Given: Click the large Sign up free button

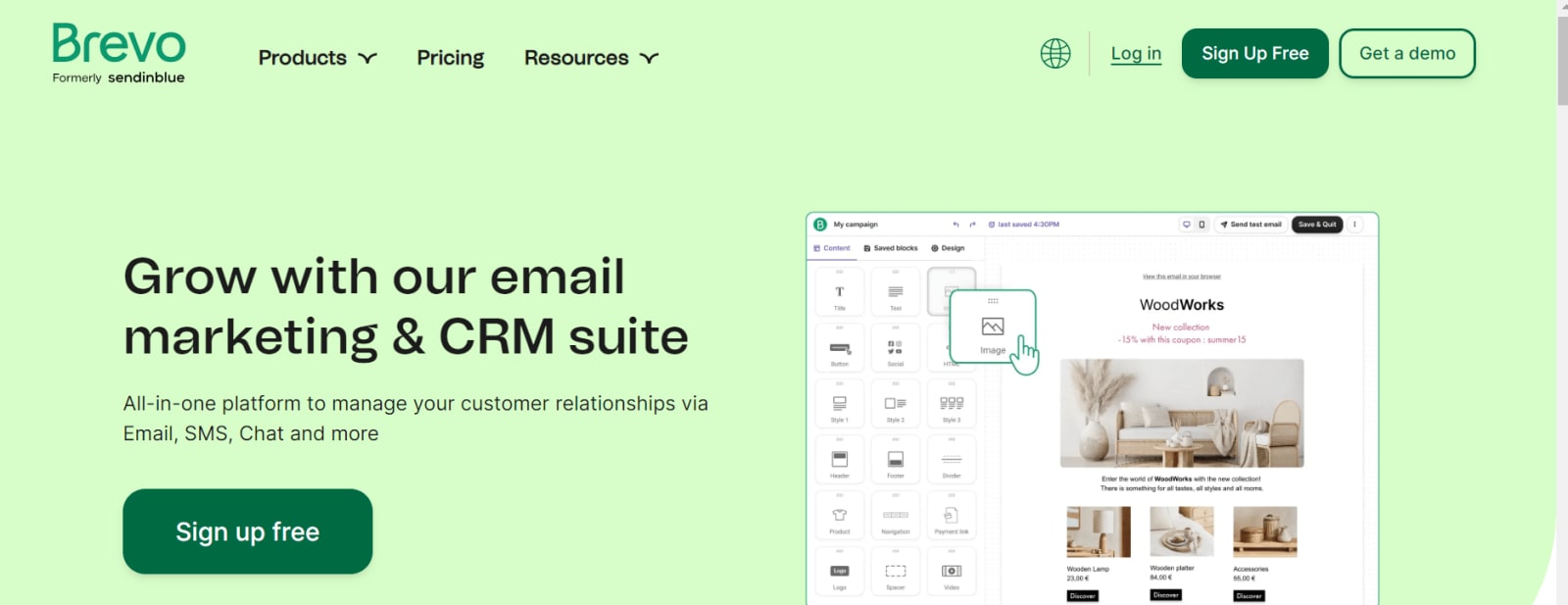Looking at the screenshot, I should pyautogui.click(x=248, y=531).
